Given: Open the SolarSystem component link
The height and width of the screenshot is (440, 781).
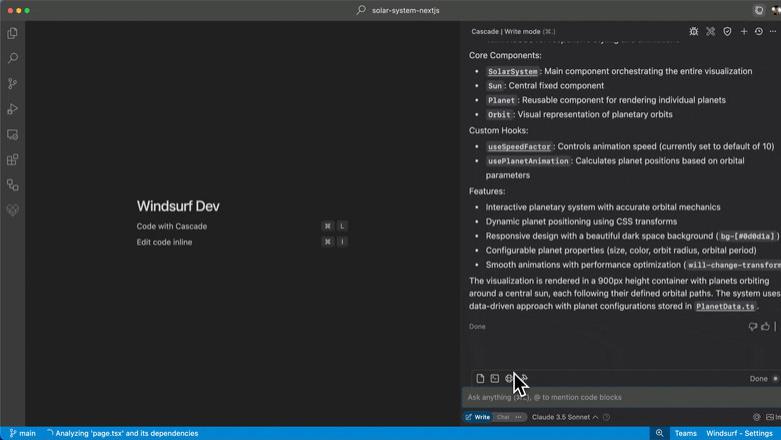Looking at the screenshot, I should (x=513, y=72).
